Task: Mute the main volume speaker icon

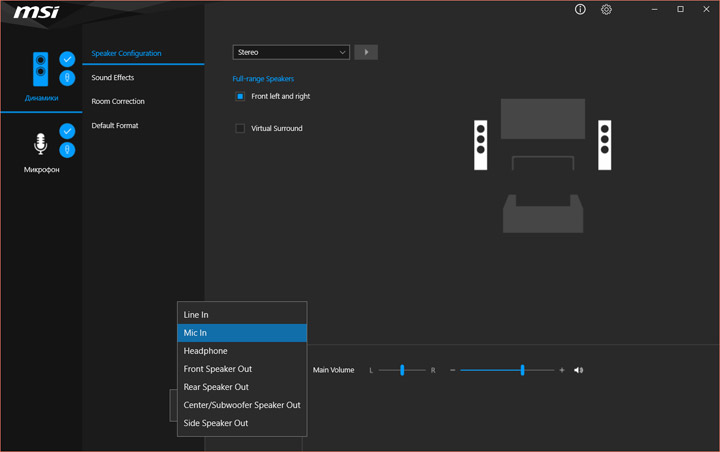Action: [x=578, y=370]
